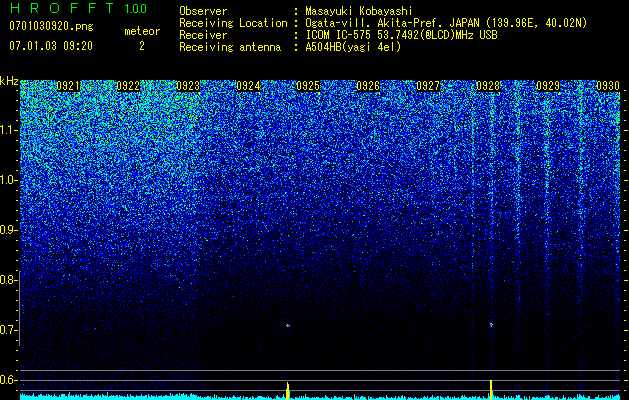Image resolution: width=629 pixels, height=400 pixels.
Task: Click the ICOM IC-575 receiver text
Action: (x=401, y=35)
